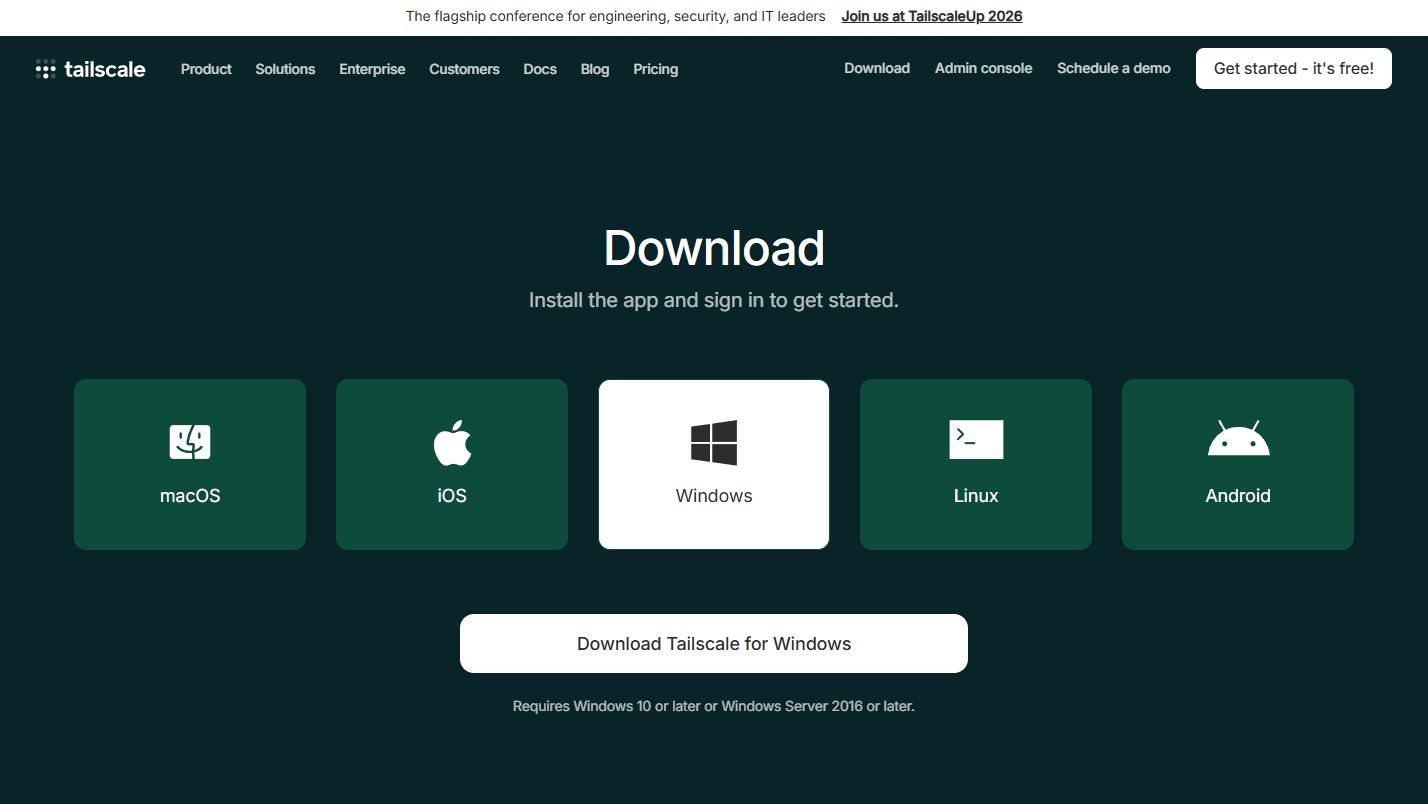
Task: Click the macOS Finder face icon
Action: point(190,441)
